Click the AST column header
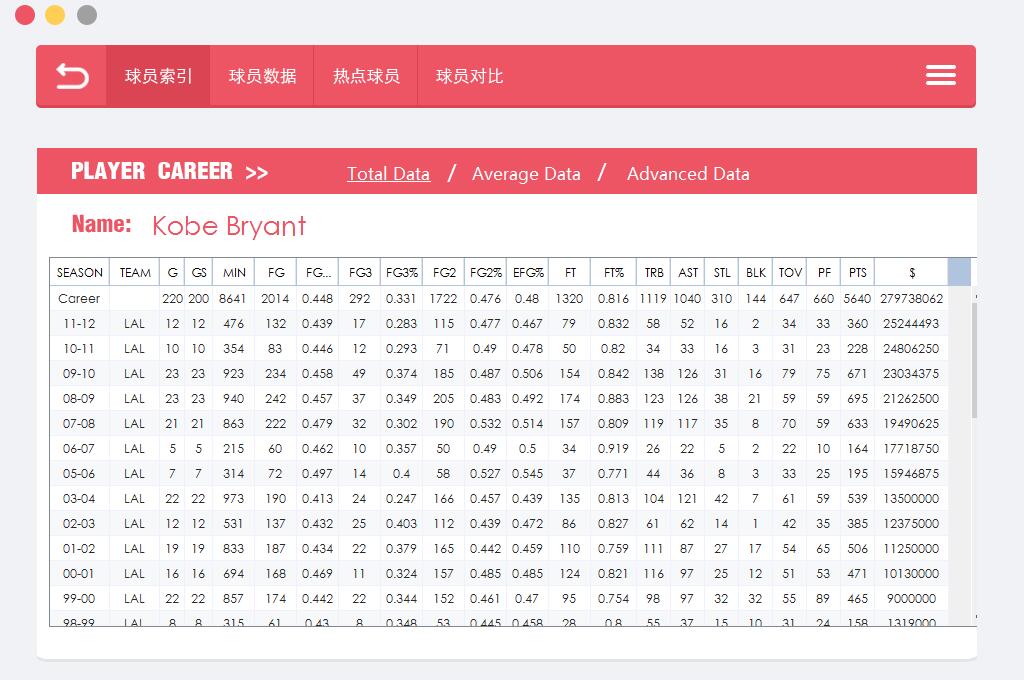The width and height of the screenshot is (1024, 680). pos(688,272)
